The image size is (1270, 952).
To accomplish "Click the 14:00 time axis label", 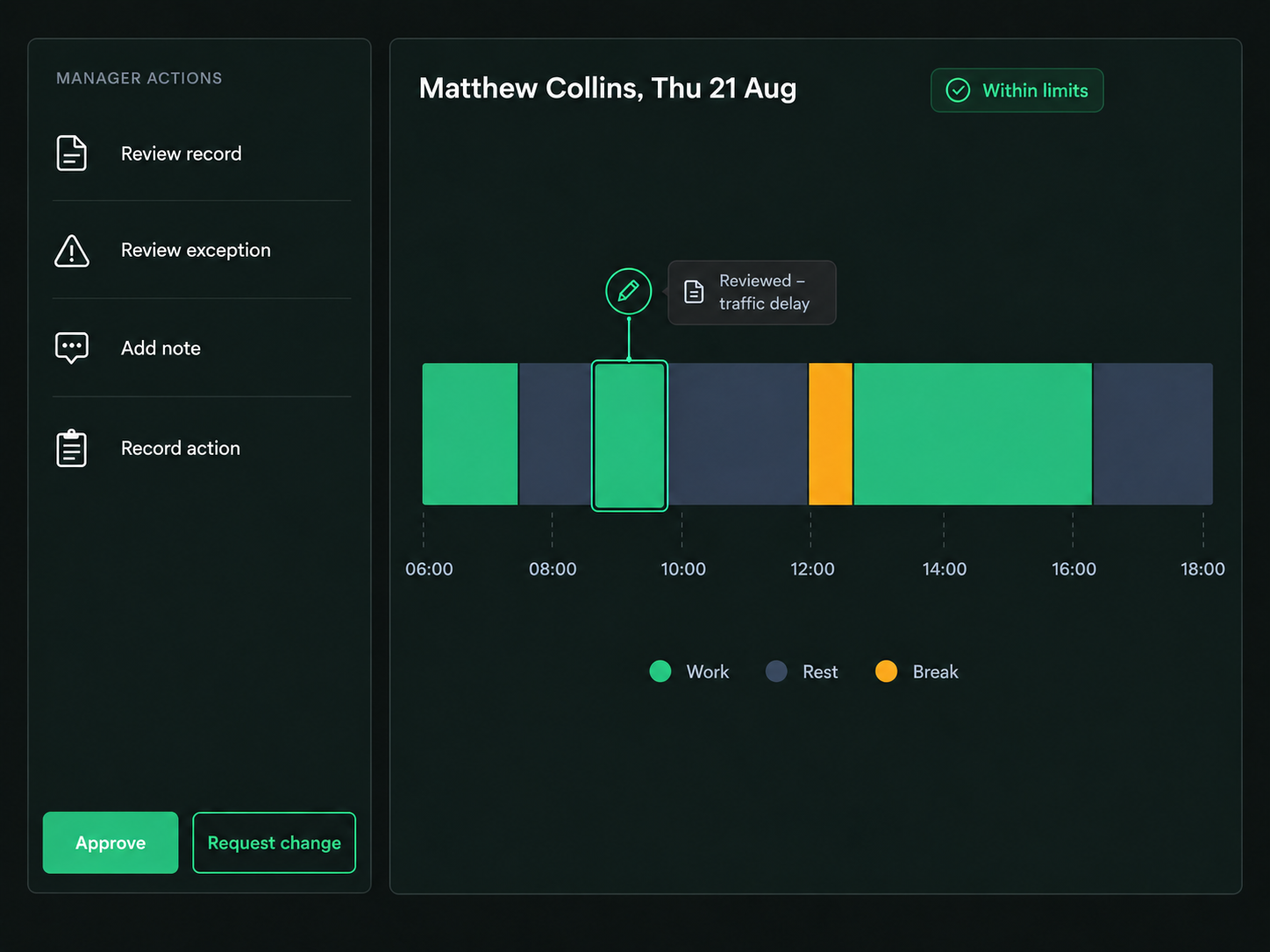I will pyautogui.click(x=945, y=569).
